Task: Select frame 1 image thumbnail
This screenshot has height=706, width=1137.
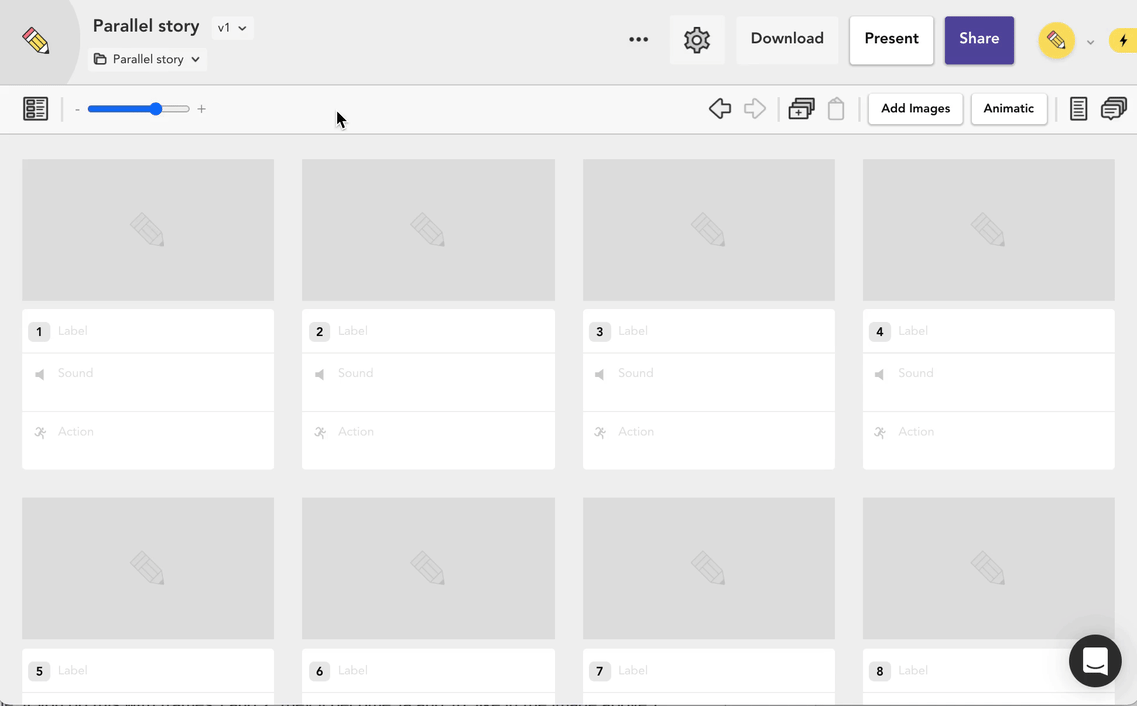Action: pyautogui.click(x=148, y=230)
